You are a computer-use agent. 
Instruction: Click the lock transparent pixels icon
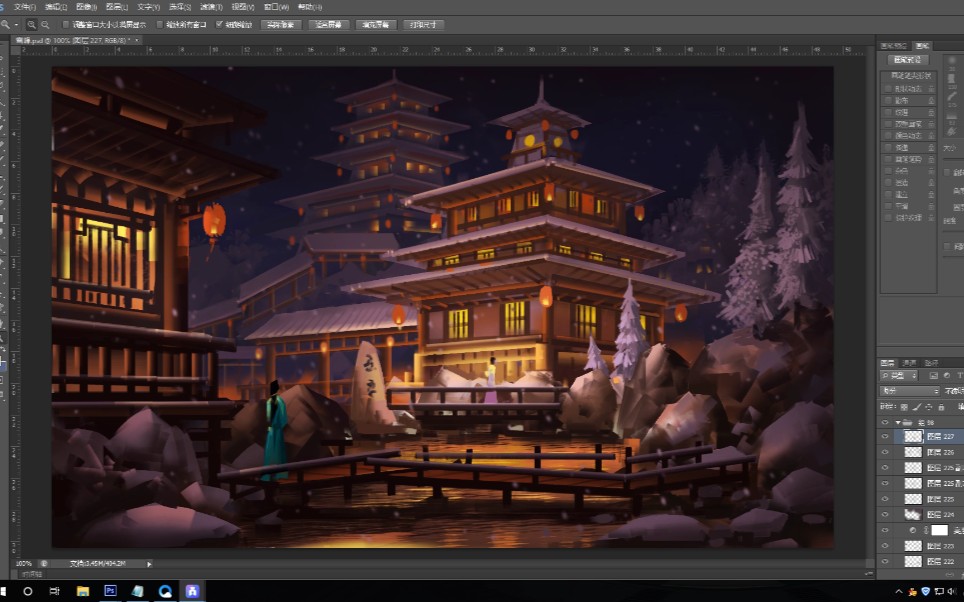point(904,406)
